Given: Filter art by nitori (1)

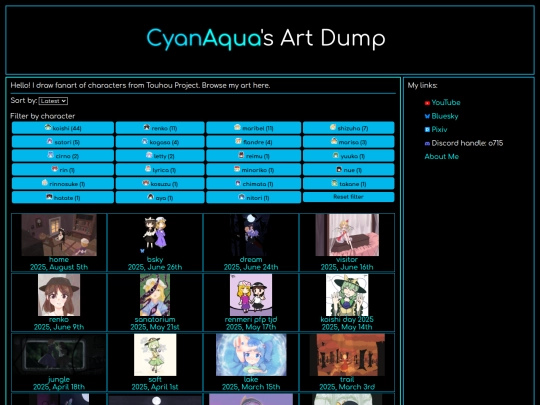Looking at the screenshot, I should click(x=253, y=197).
